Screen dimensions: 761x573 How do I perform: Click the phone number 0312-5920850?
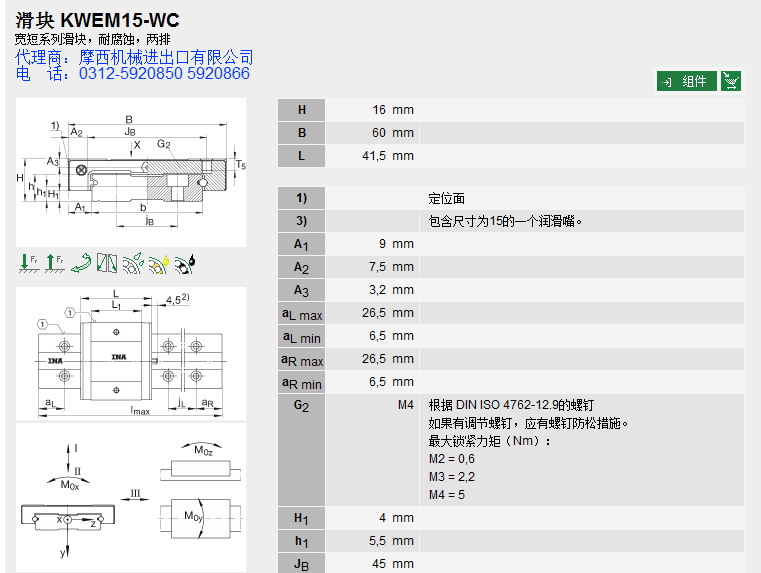(131, 74)
